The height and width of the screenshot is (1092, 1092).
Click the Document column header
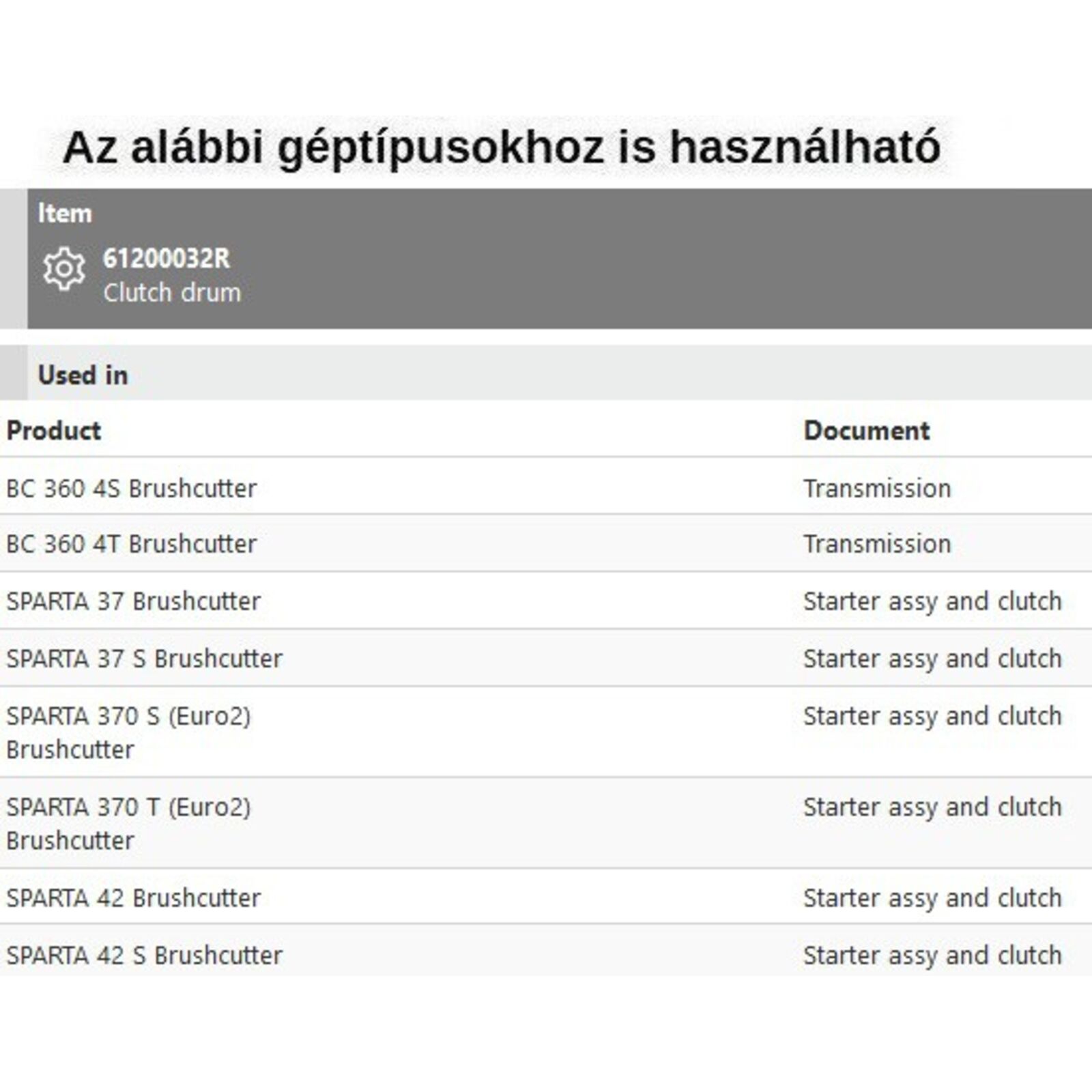click(866, 431)
